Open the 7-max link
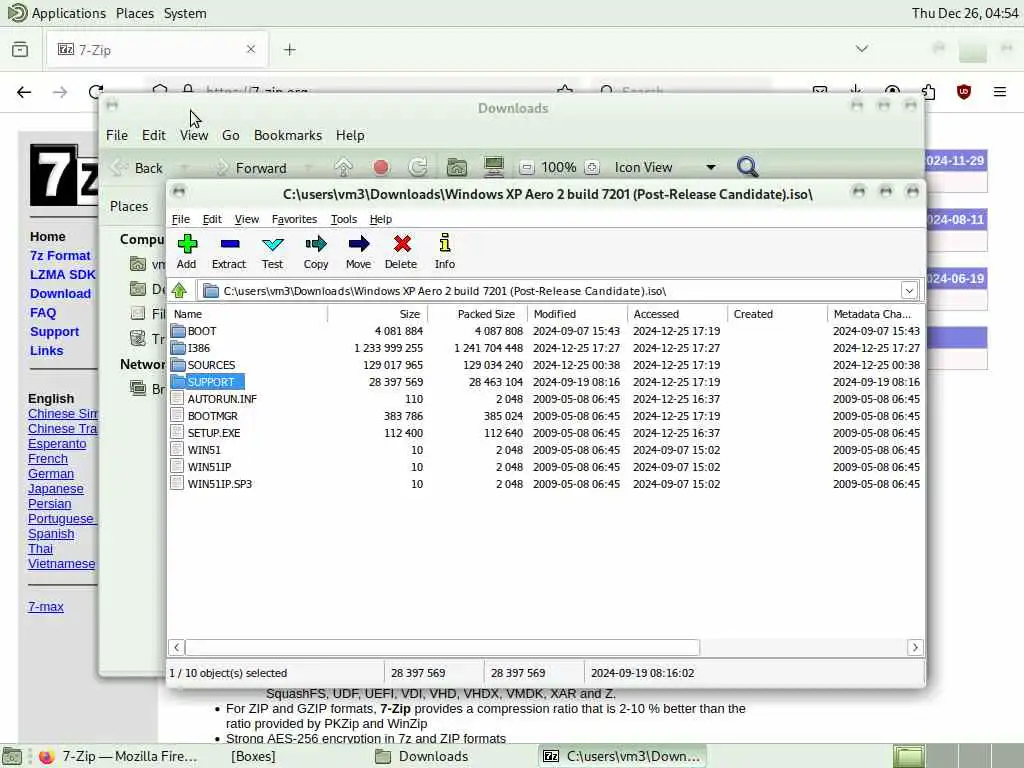 (46, 607)
